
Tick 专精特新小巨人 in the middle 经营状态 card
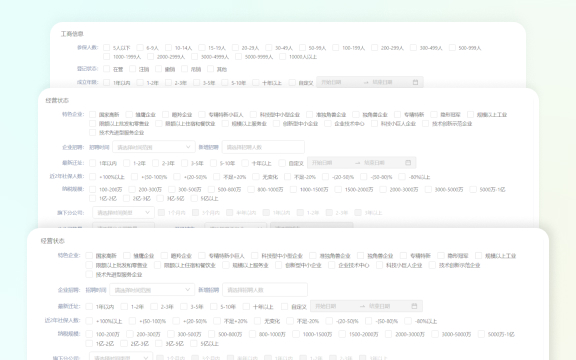coord(202,115)
